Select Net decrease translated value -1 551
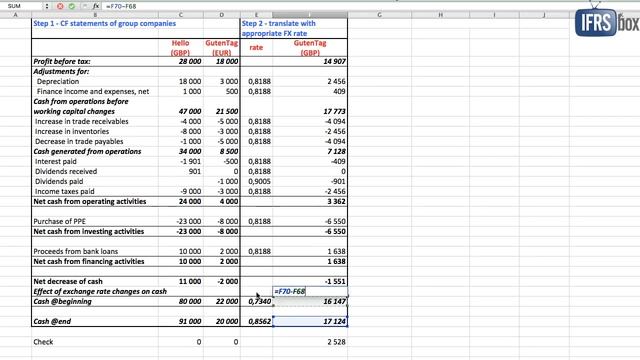The height and width of the screenshot is (360, 640). (310, 282)
